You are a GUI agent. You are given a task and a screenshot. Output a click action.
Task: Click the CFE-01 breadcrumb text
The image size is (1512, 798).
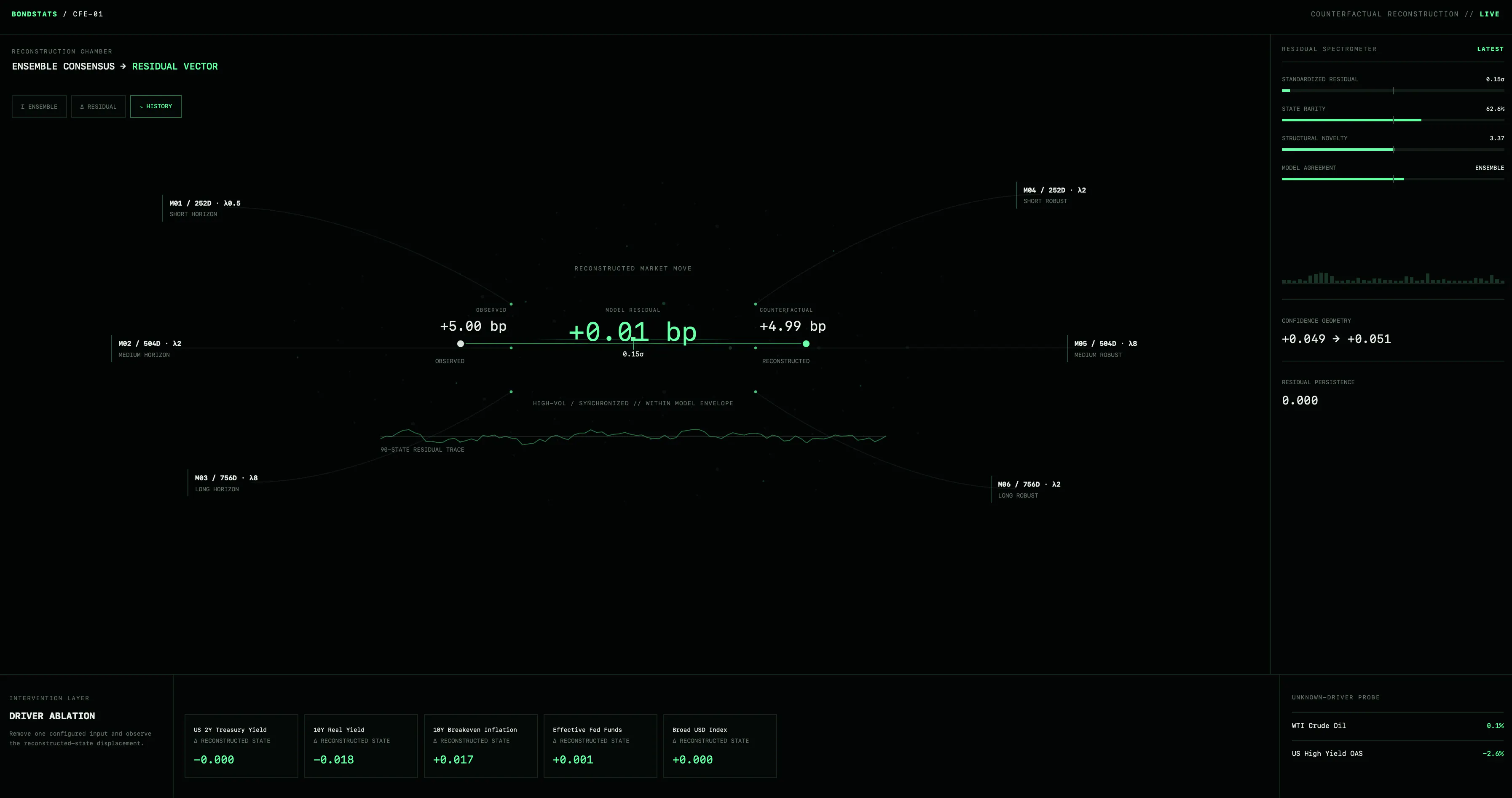tap(88, 14)
